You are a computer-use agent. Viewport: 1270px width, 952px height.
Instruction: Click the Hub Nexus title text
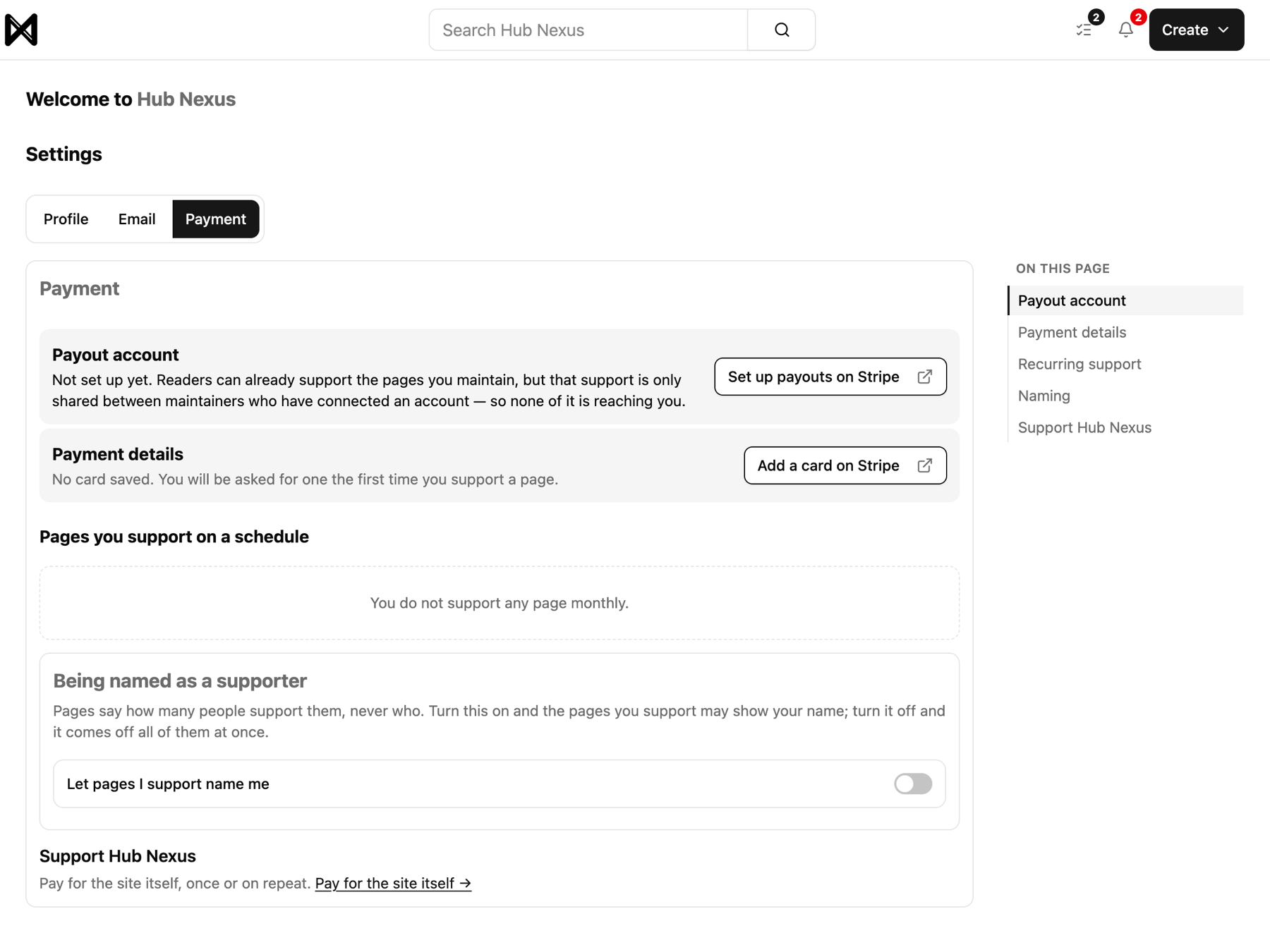point(186,99)
